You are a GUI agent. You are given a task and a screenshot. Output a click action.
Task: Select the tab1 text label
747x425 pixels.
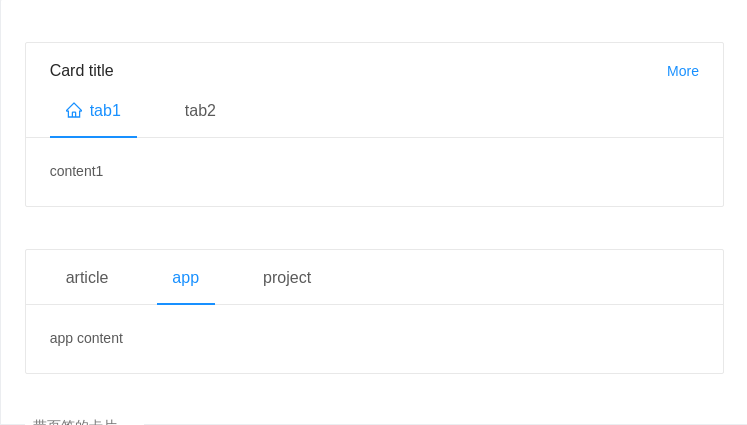click(105, 111)
